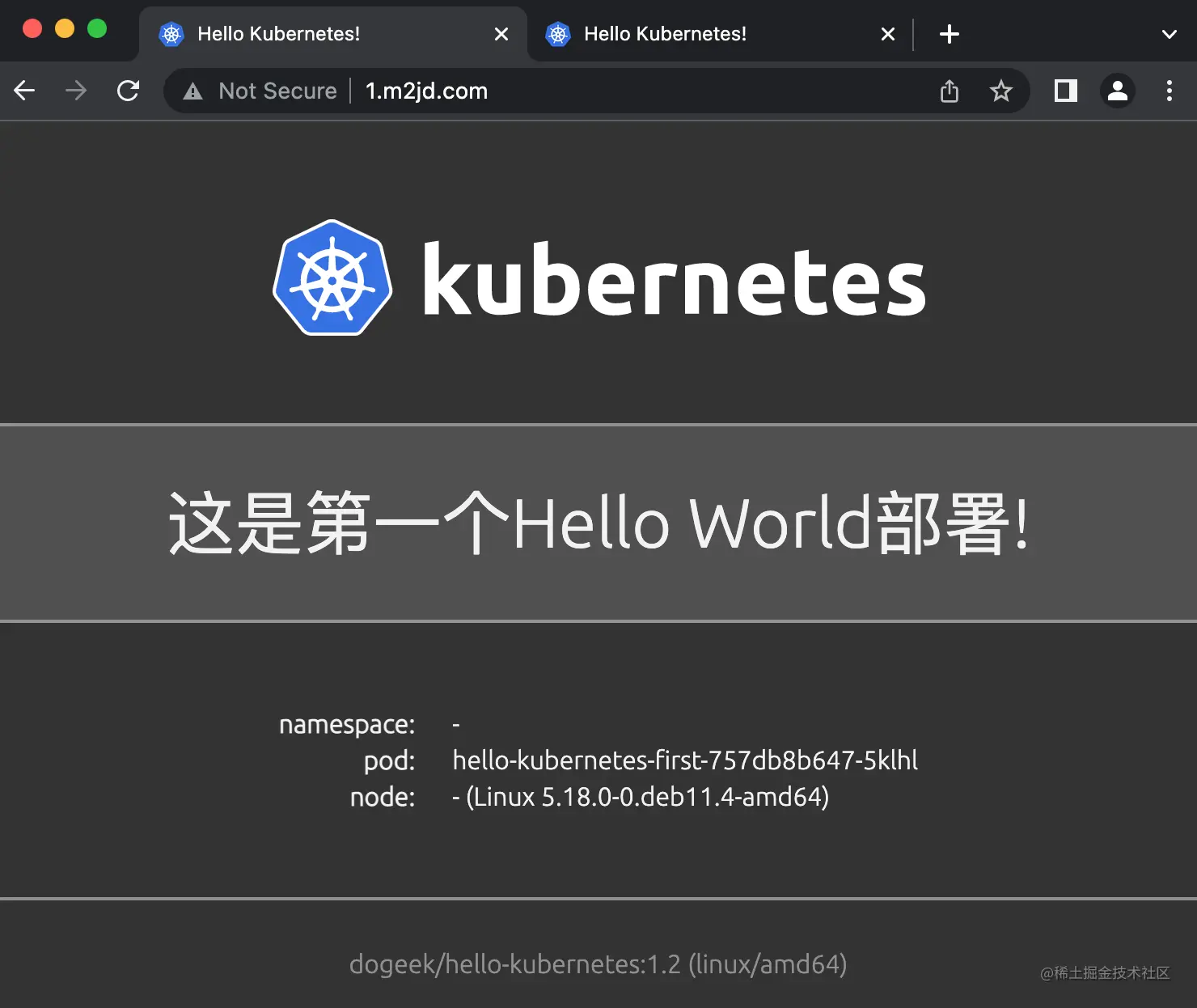The height and width of the screenshot is (1008, 1197).
Task: Switch to the first Hello Kubernetes! tab
Action: (x=333, y=34)
